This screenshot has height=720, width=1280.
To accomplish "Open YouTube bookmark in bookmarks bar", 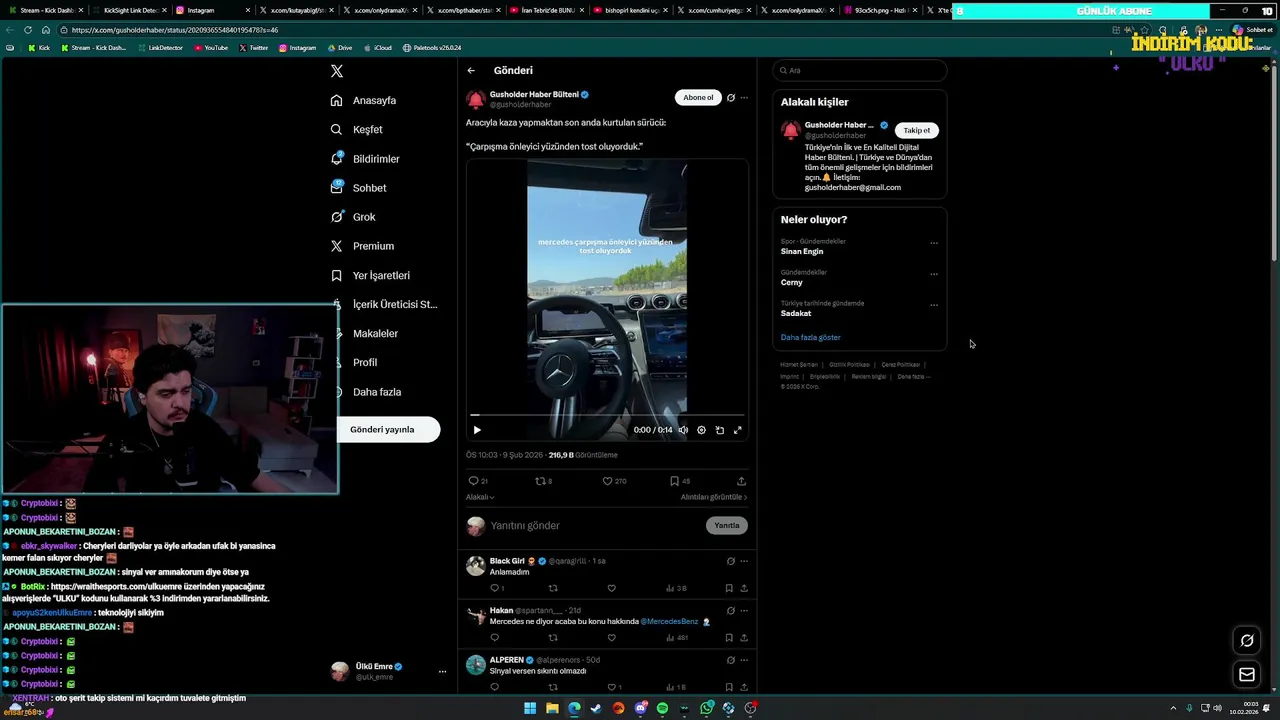I will tap(211, 48).
